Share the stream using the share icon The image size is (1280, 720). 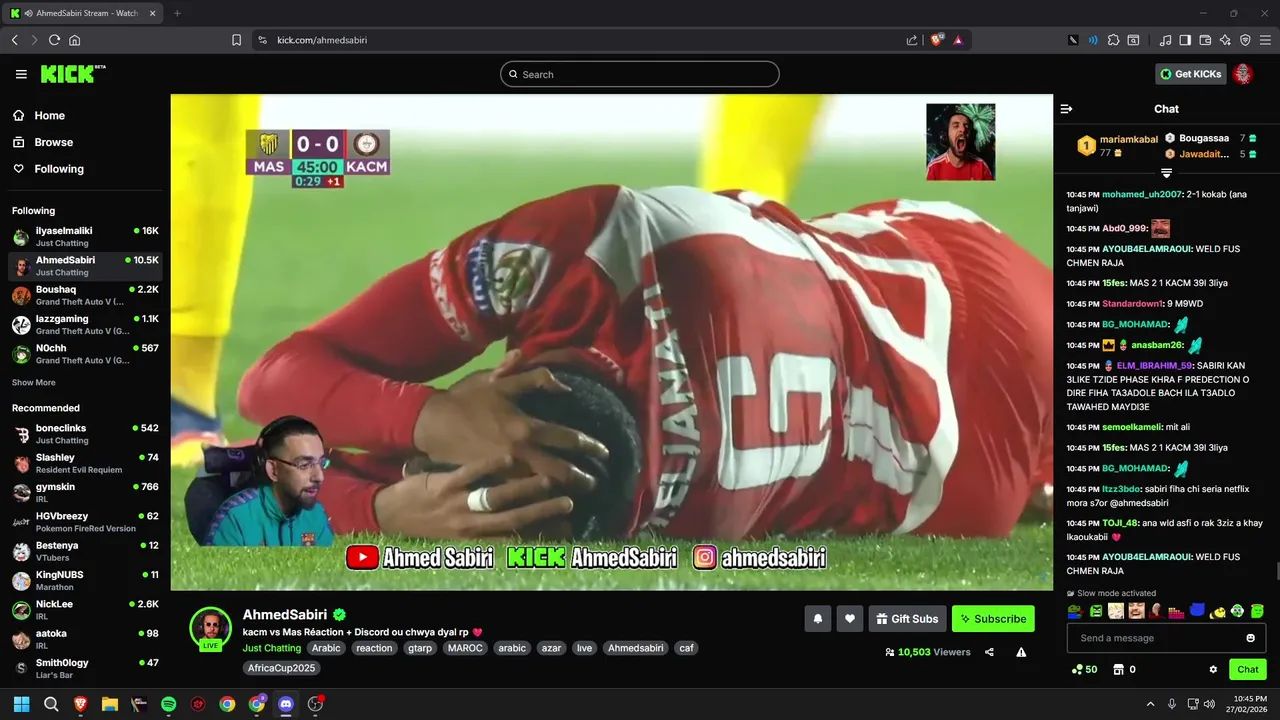989,652
